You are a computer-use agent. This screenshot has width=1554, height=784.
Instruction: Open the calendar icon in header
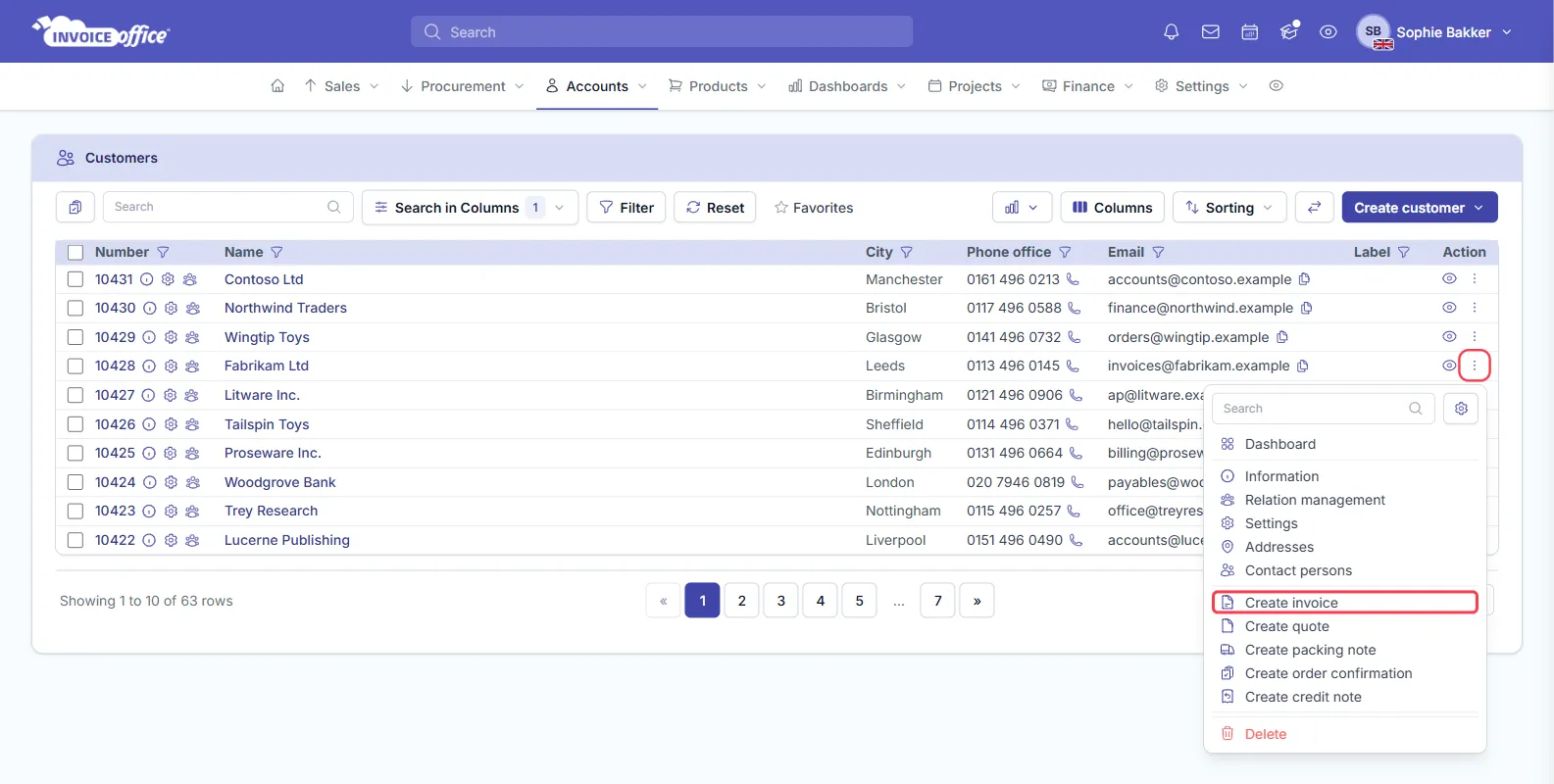click(1250, 32)
